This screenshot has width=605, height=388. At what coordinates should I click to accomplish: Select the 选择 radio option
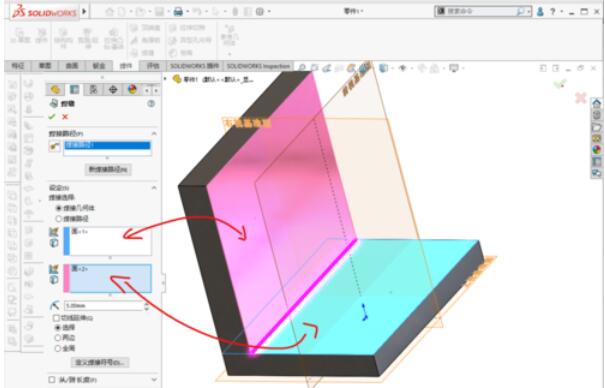tap(58, 327)
